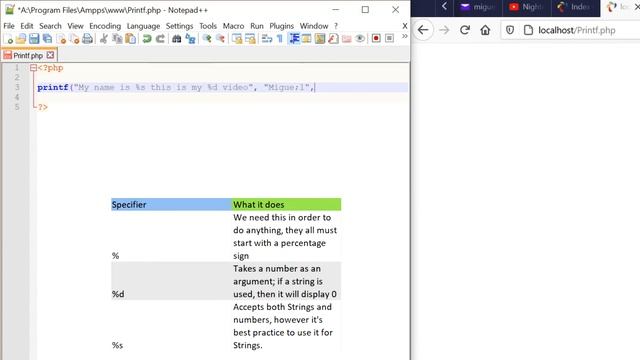The image size is (640, 360).
Task: Open the Macro menu
Action: click(233, 26)
